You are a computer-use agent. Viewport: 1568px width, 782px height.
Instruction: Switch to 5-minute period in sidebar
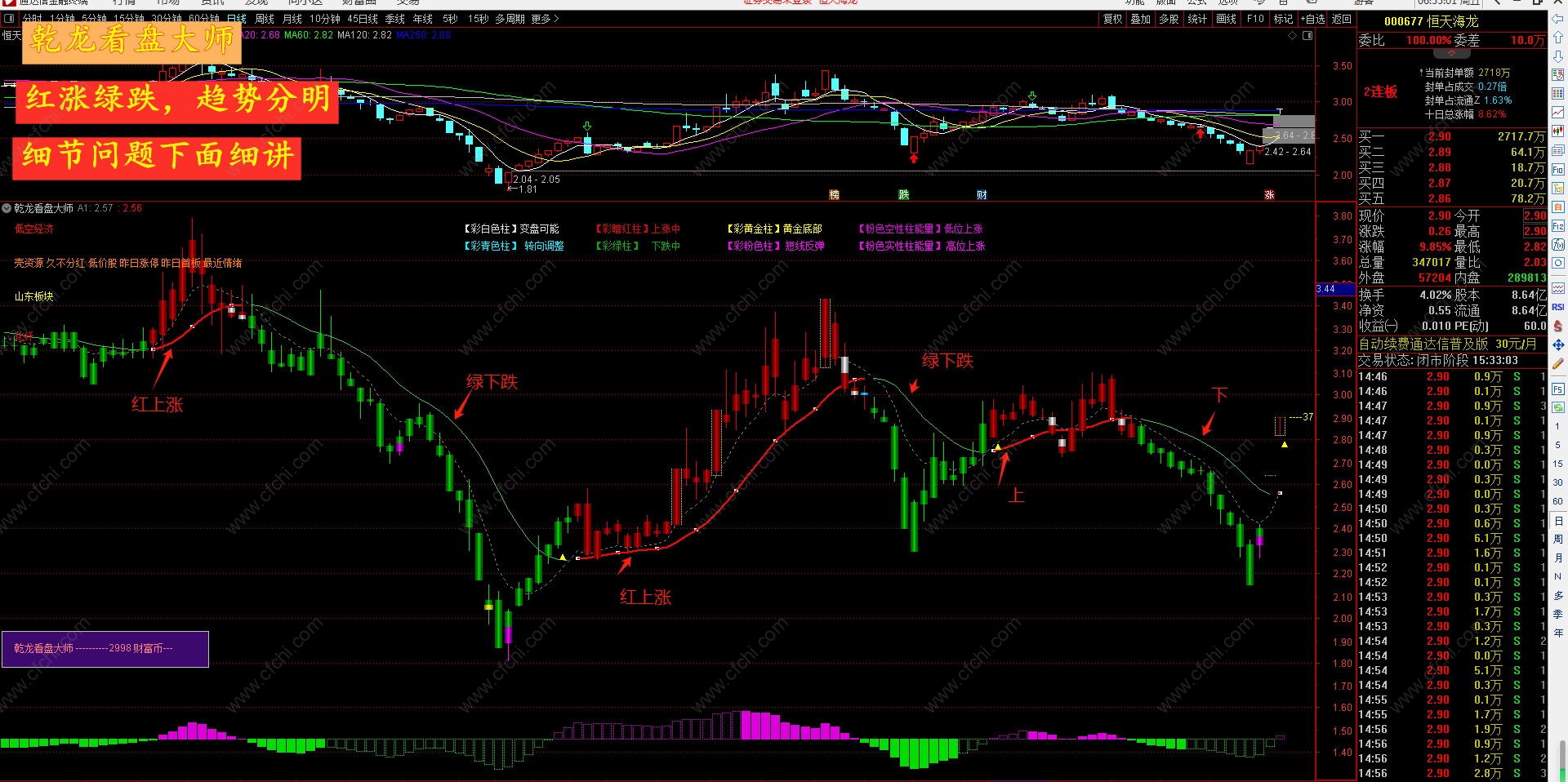(1558, 445)
